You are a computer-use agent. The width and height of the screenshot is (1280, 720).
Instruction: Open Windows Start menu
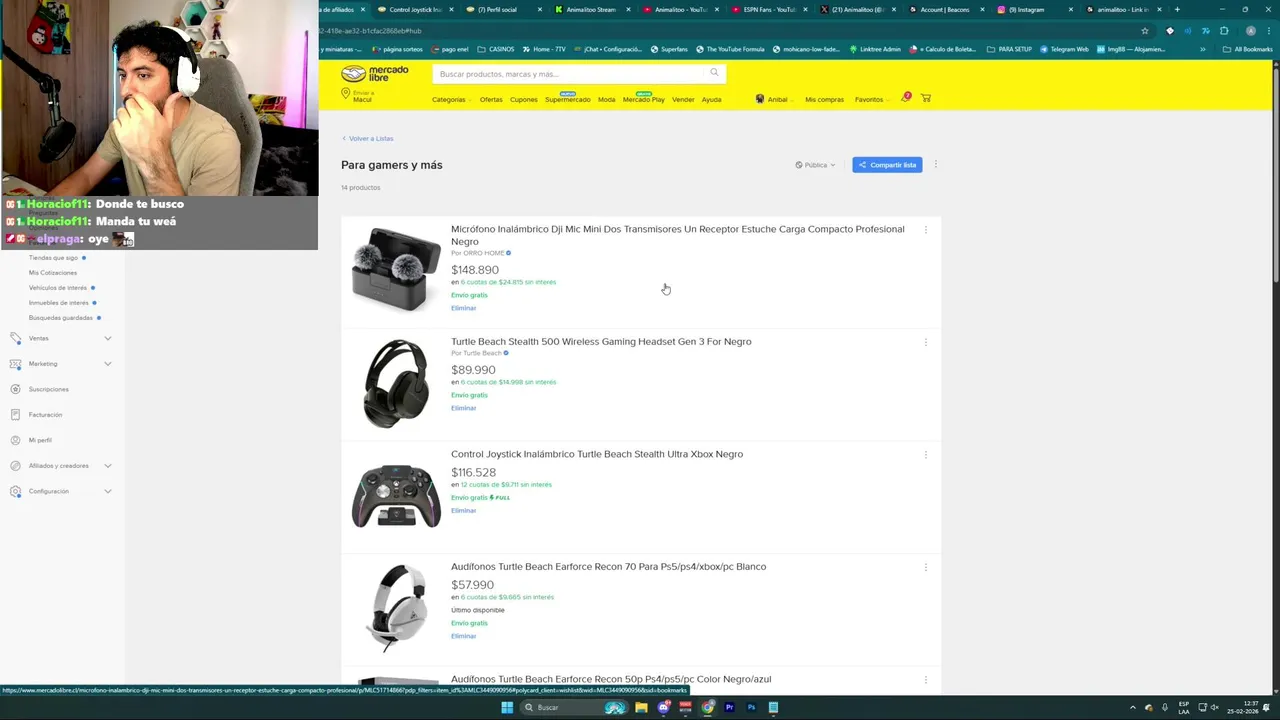(507, 707)
